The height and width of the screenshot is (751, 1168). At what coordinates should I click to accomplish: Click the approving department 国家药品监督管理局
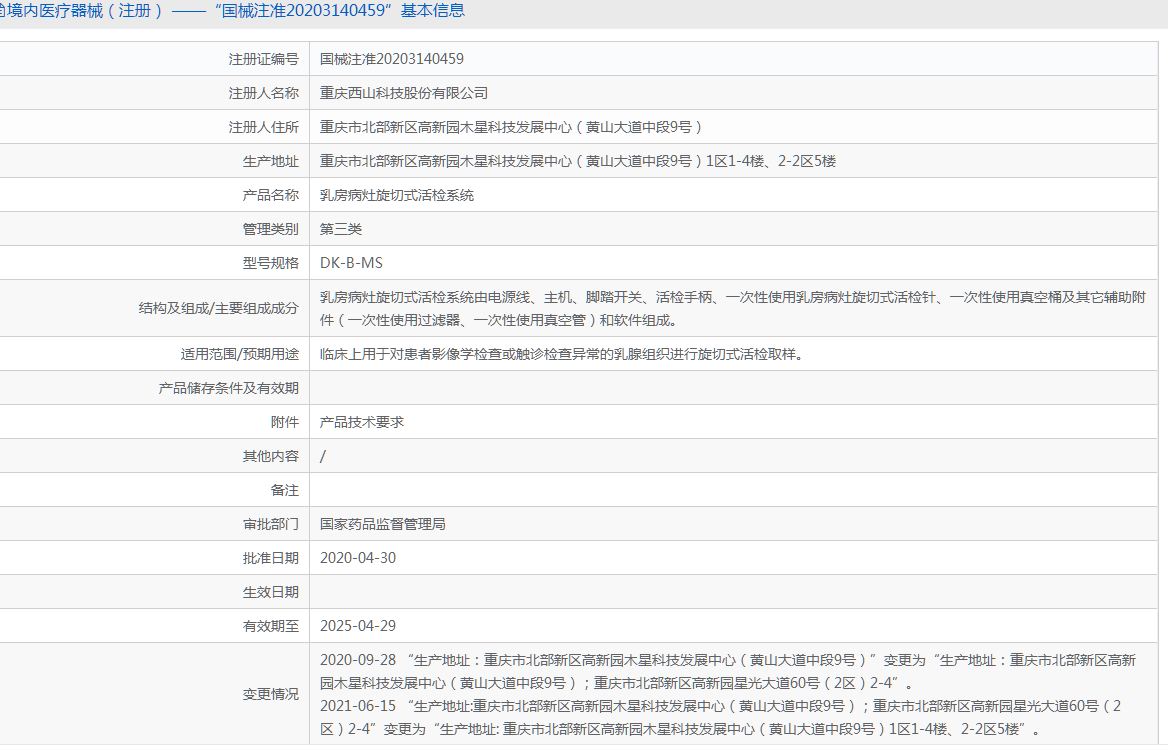[383, 524]
